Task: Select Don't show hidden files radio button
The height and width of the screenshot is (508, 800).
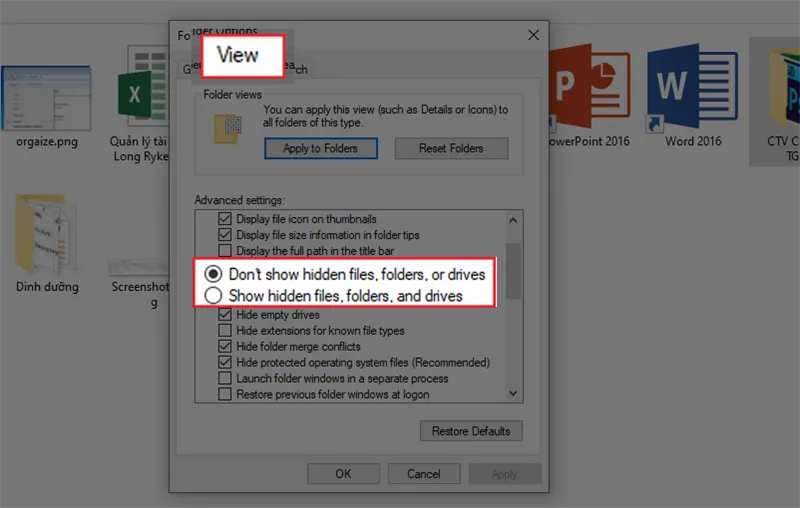Action: [213, 274]
